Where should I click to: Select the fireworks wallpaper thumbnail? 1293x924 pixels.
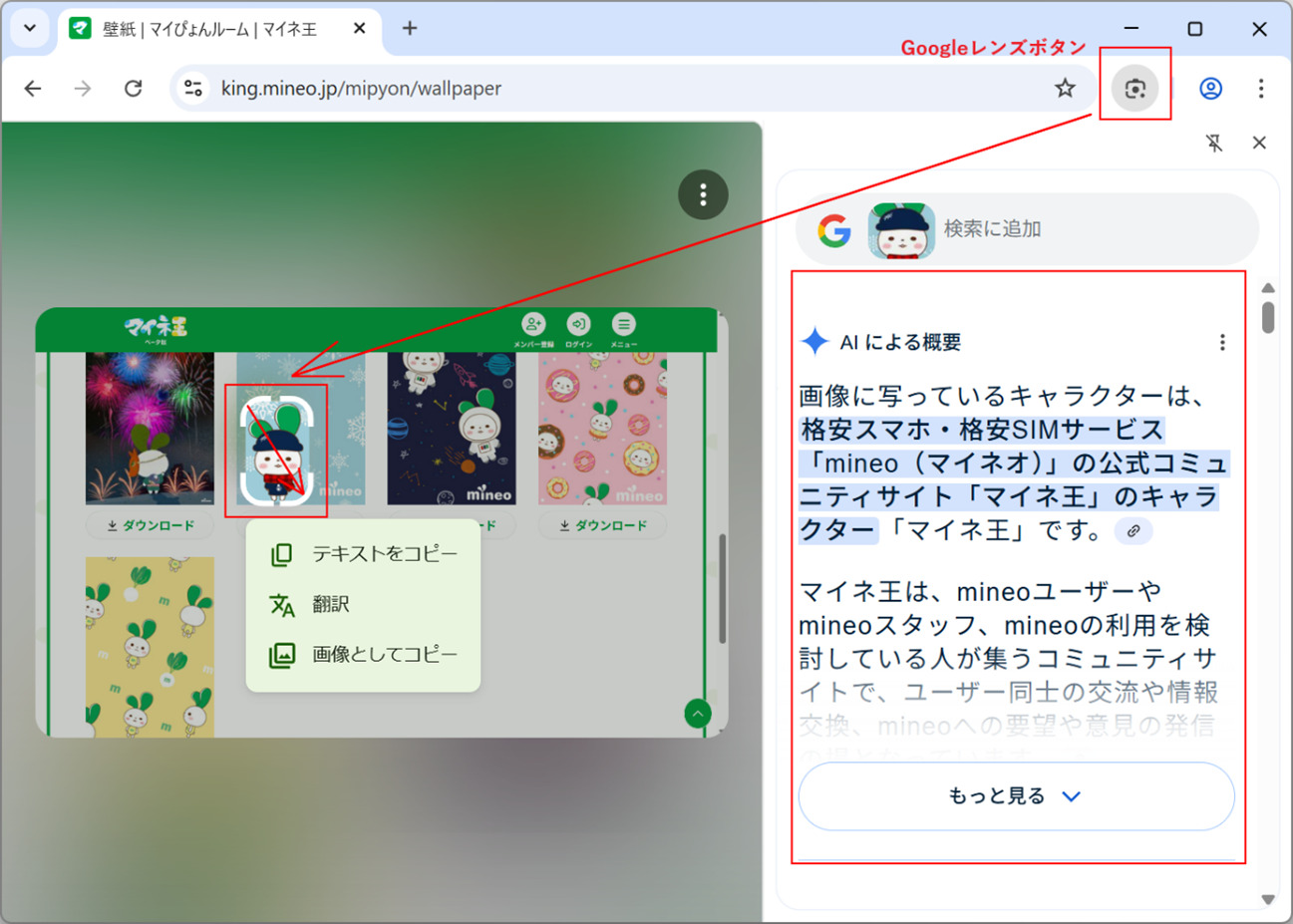click(150, 429)
